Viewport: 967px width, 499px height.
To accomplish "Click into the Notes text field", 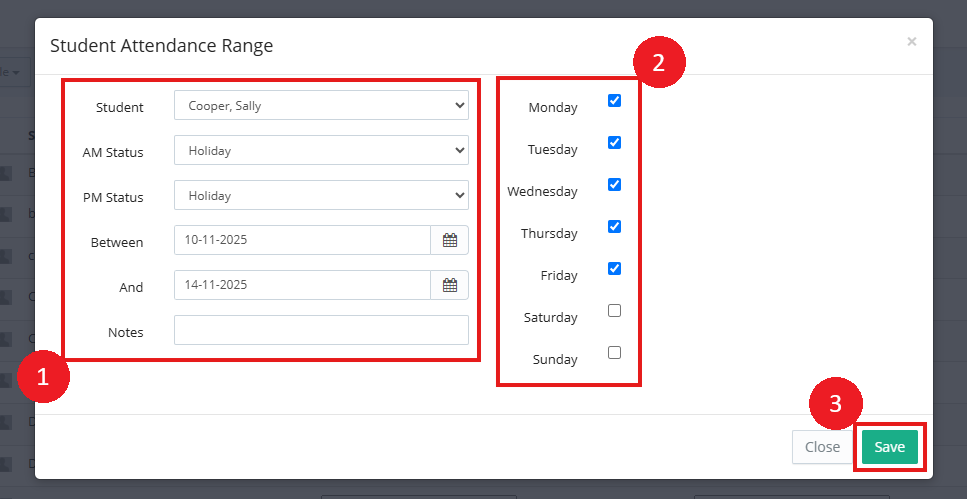I will tap(321, 331).
